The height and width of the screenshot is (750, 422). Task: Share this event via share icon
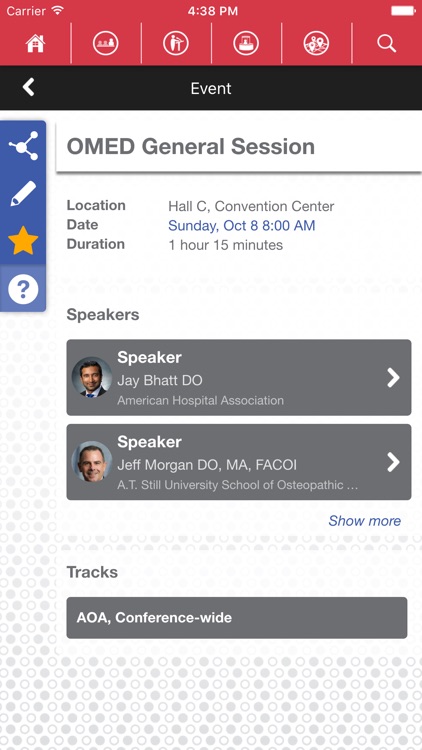click(x=23, y=146)
